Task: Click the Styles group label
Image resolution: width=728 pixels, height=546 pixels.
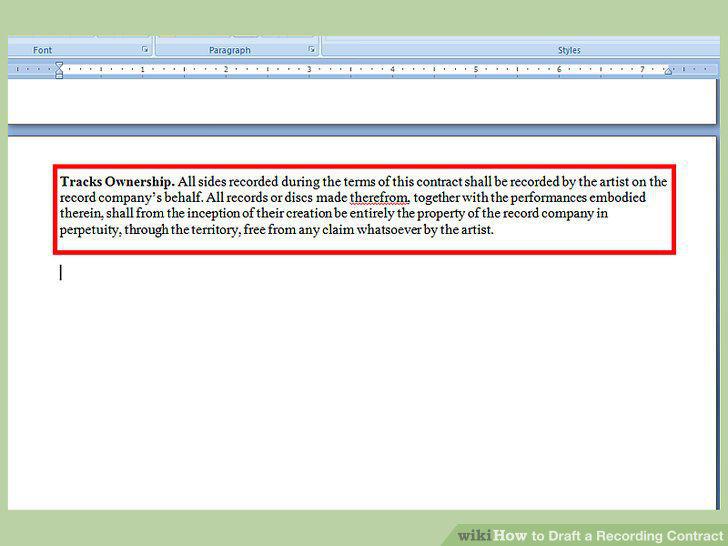Action: (569, 50)
